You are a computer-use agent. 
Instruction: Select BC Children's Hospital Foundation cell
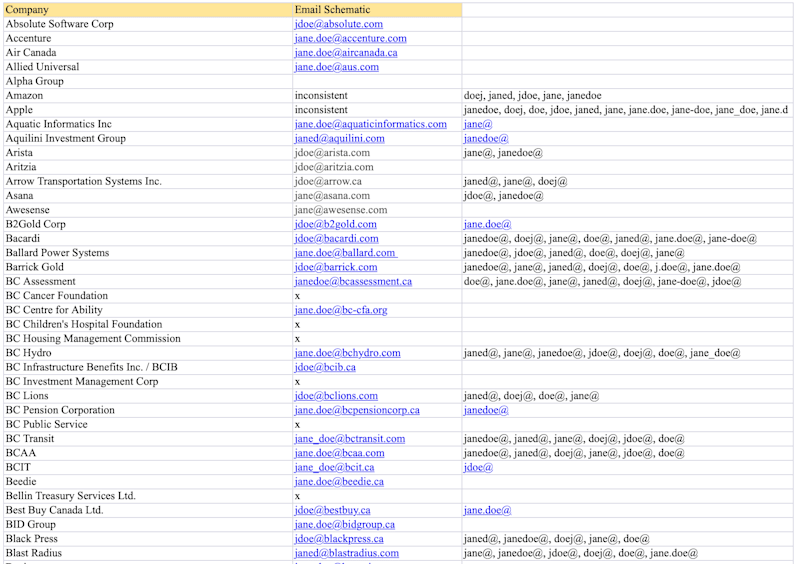[148, 324]
